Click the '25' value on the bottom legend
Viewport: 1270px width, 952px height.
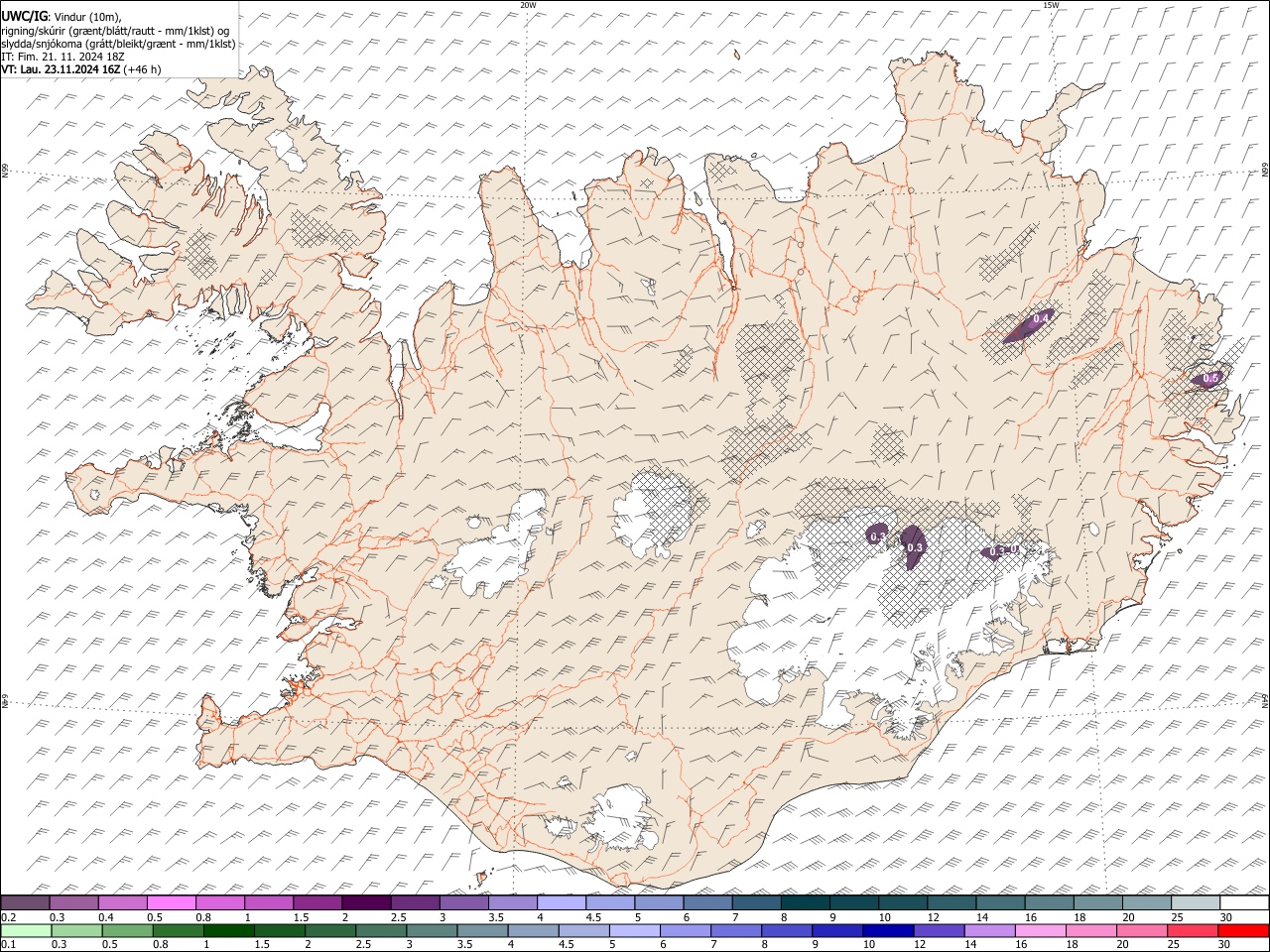point(1174,944)
